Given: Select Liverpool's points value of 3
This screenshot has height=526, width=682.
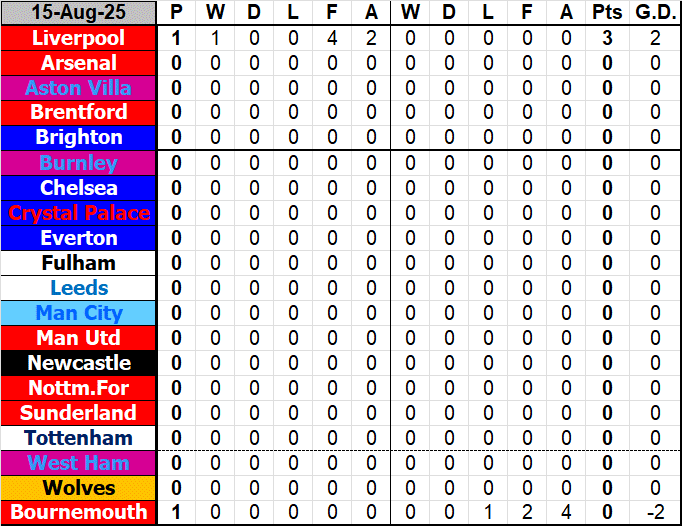Looking at the screenshot, I should pos(607,38).
